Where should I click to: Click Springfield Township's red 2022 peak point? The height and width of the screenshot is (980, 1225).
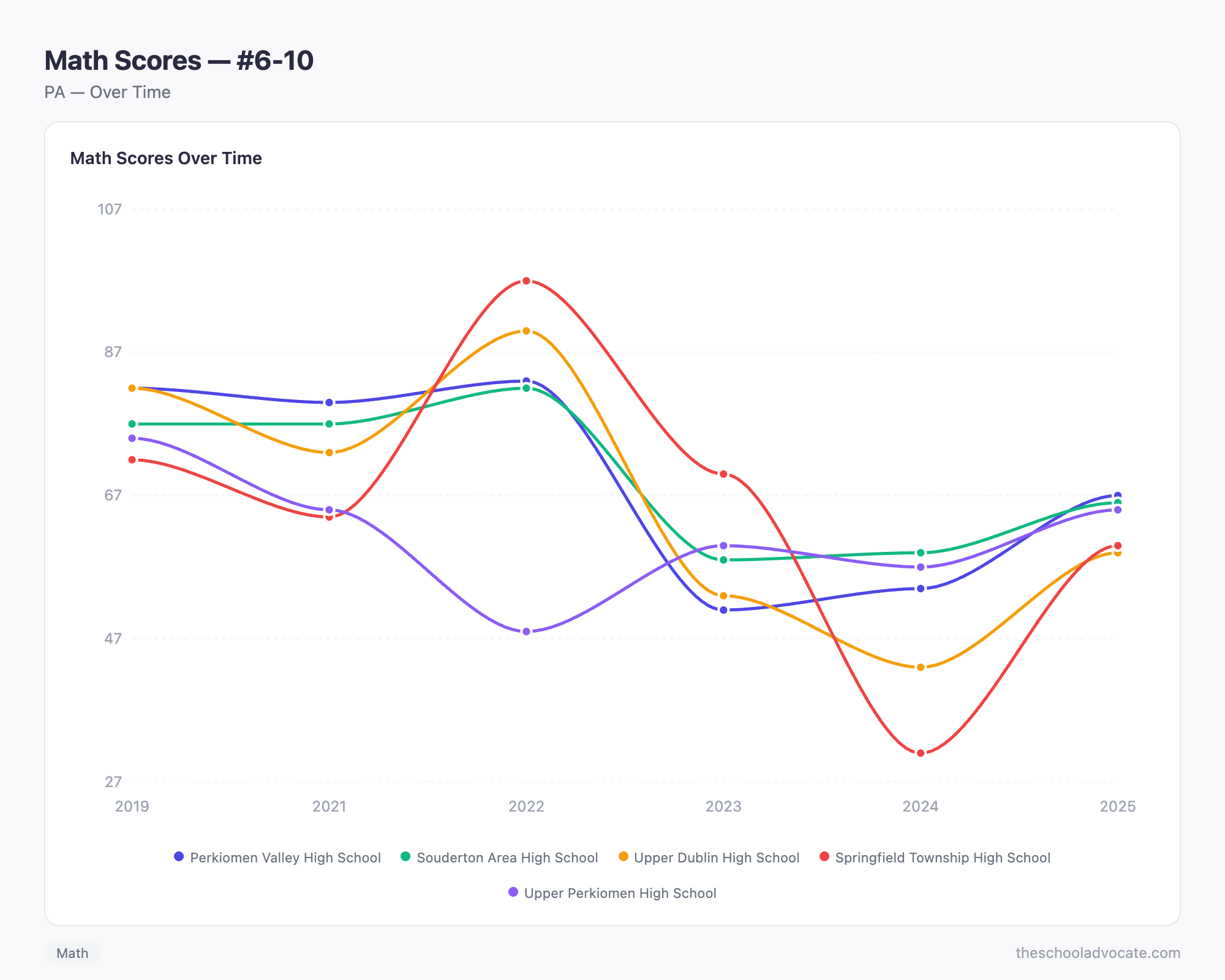pos(526,281)
